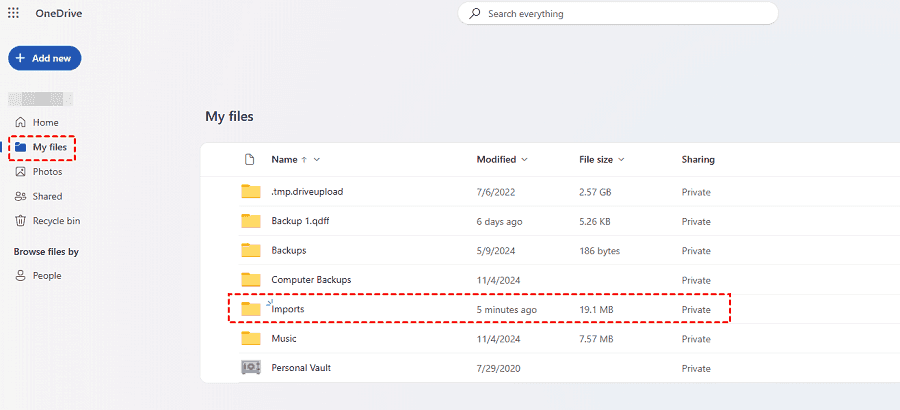The width and height of the screenshot is (900, 410).
Task: Open the Recycle bin
Action: [55, 221]
